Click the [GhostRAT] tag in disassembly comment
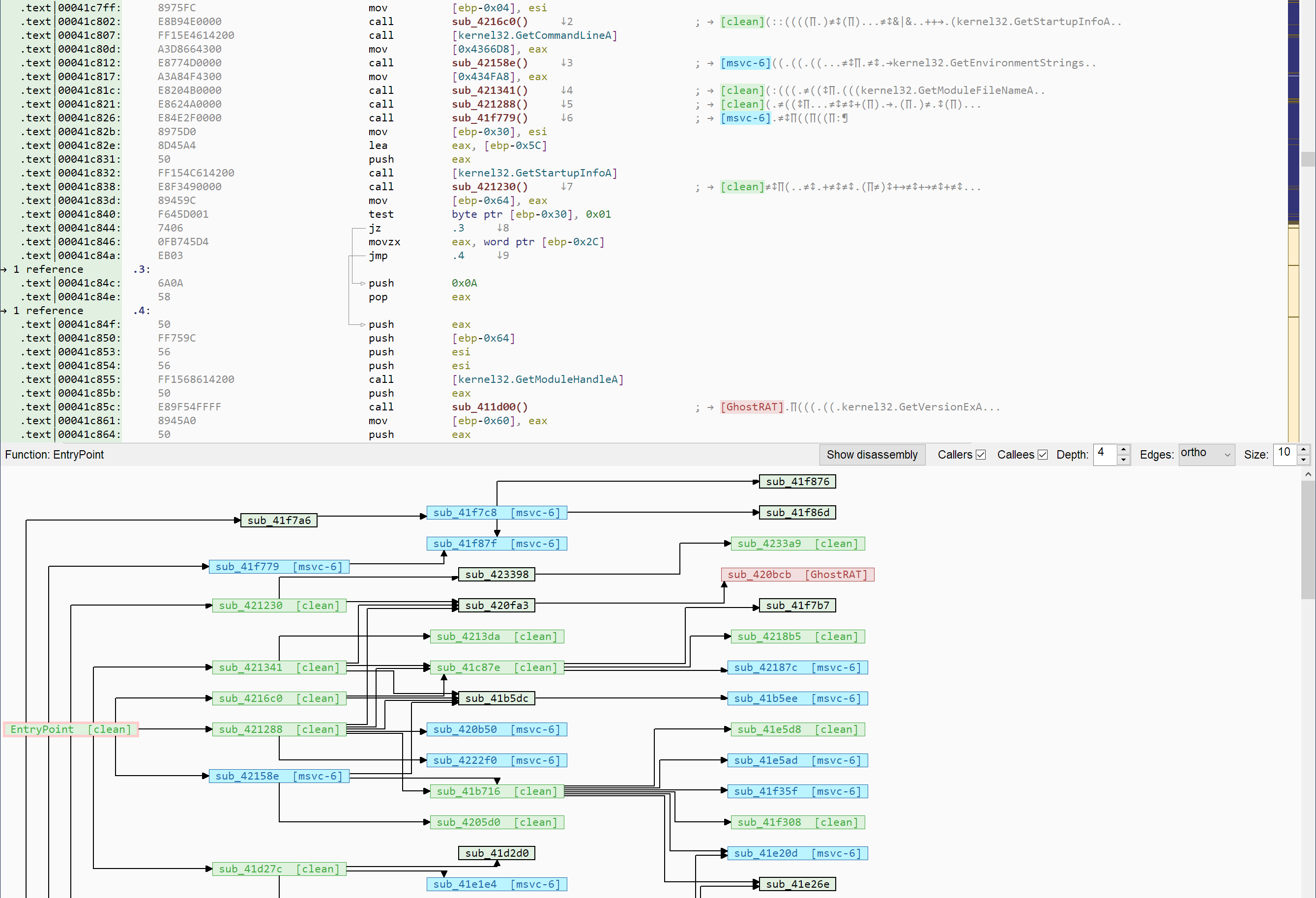The height and width of the screenshot is (898, 1316). coord(752,406)
